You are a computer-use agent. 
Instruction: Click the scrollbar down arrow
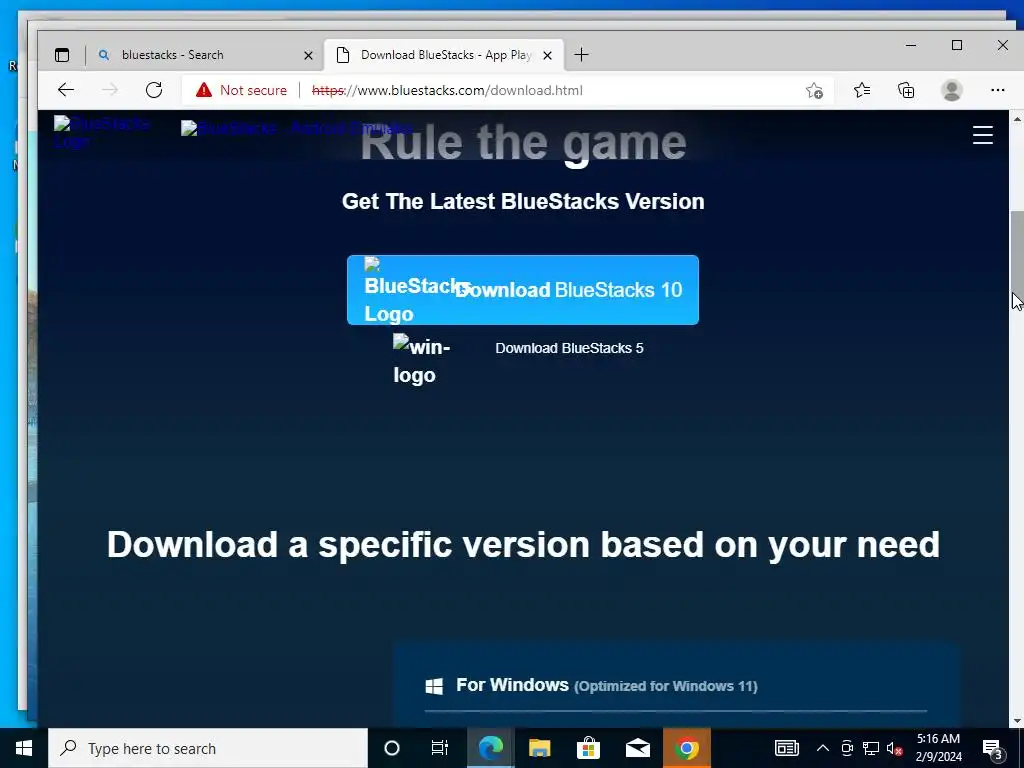pos(1017,721)
